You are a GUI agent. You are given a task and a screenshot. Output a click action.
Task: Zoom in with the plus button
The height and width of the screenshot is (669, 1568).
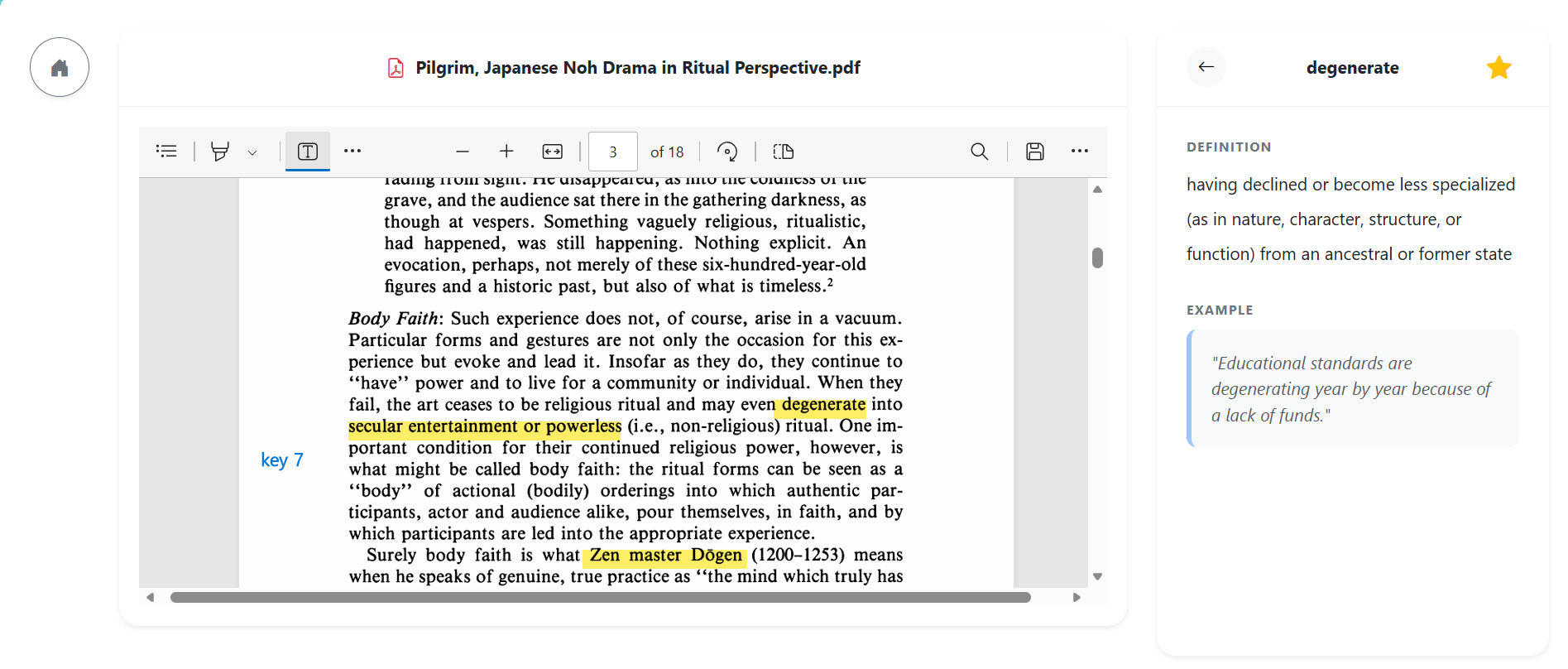click(506, 151)
